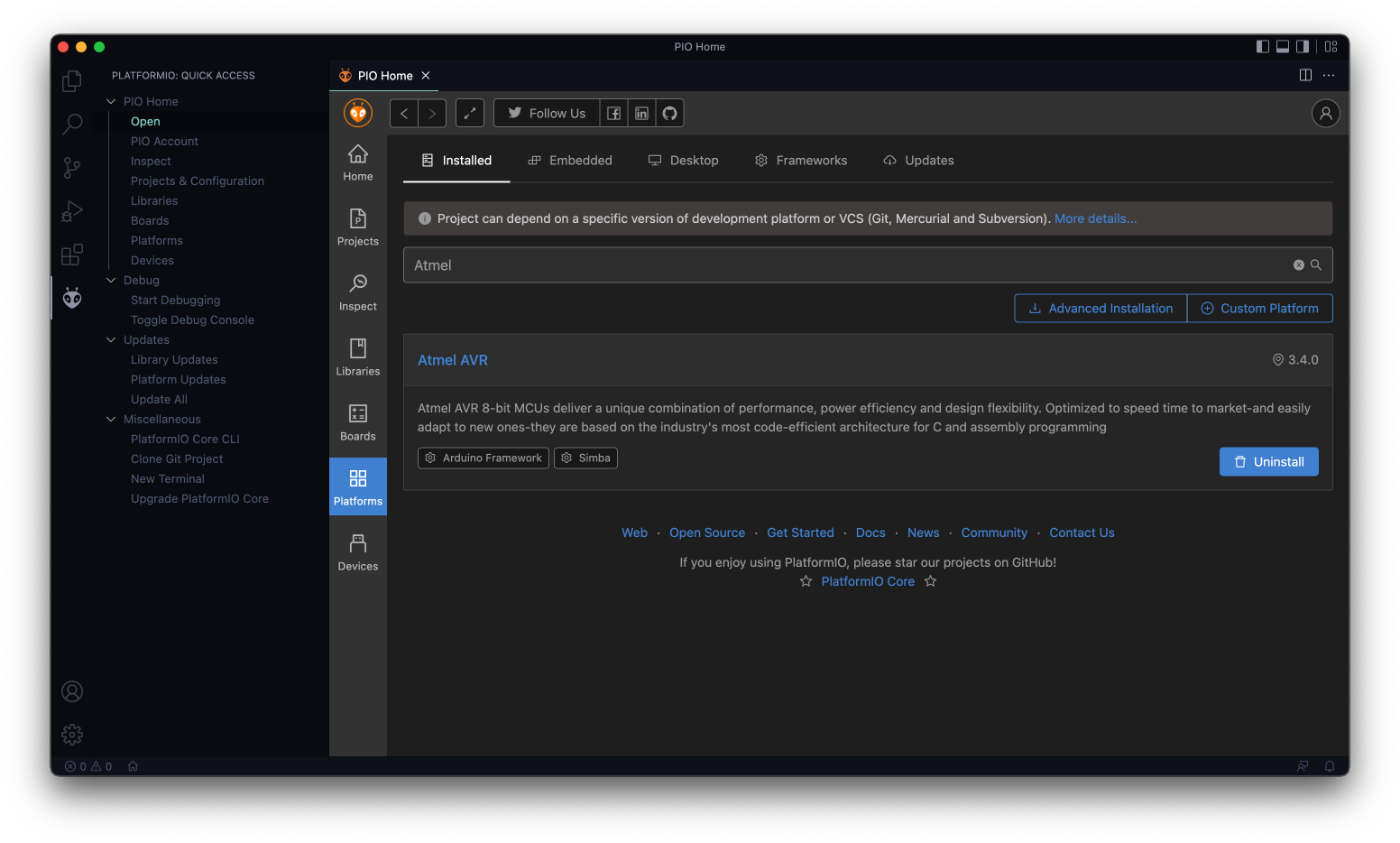
Task: Open the Search view in activity bar
Action: pyautogui.click(x=72, y=124)
